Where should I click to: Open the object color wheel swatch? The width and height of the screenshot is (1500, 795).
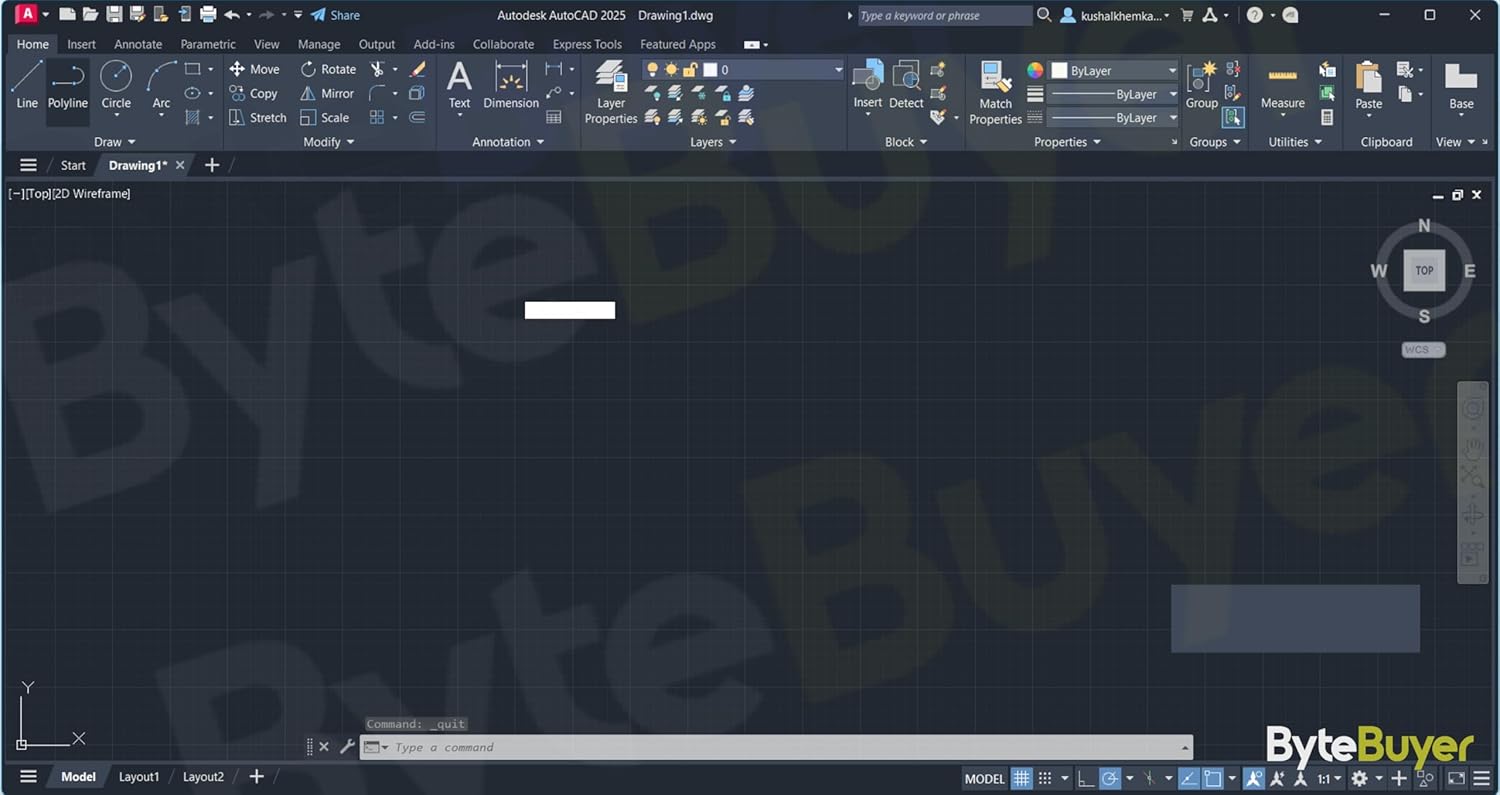click(1035, 70)
